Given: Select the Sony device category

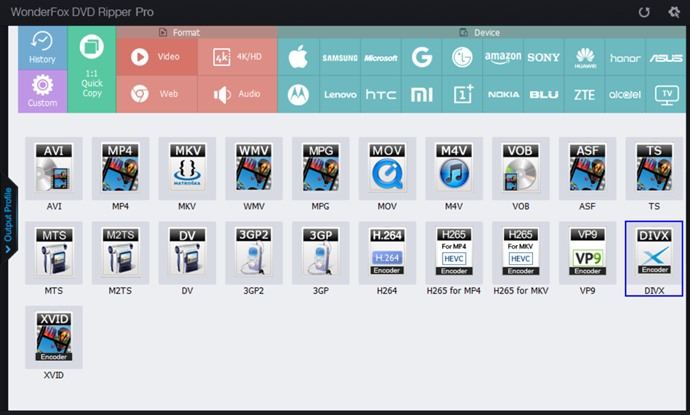Looking at the screenshot, I should coord(543,57).
